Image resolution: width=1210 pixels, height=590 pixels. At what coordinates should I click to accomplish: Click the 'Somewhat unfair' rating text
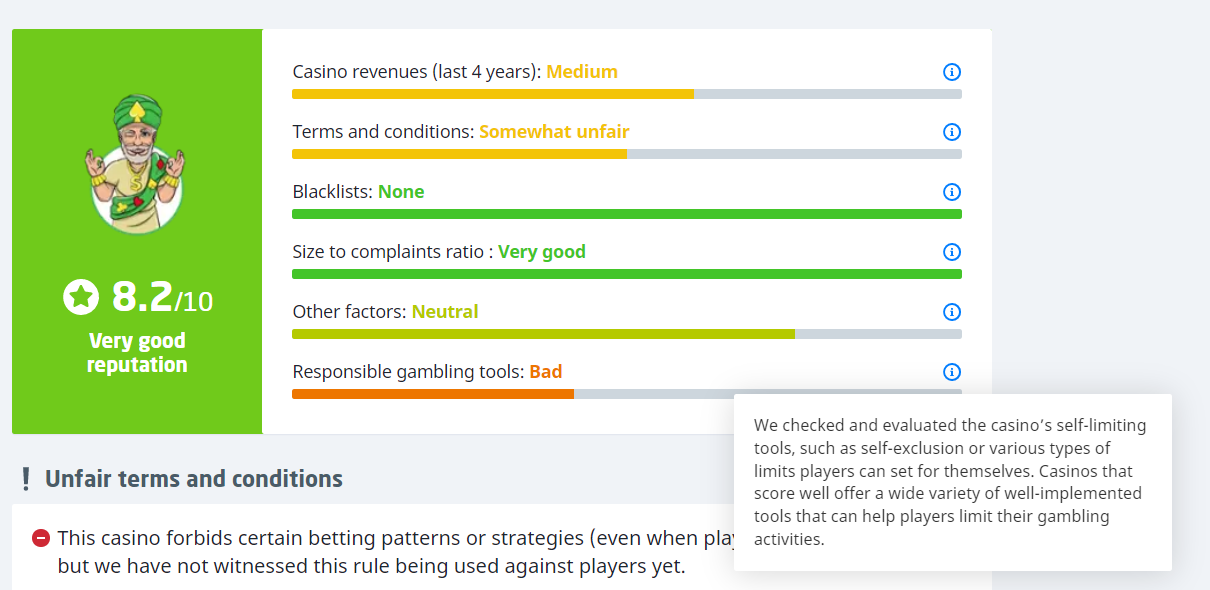554,132
